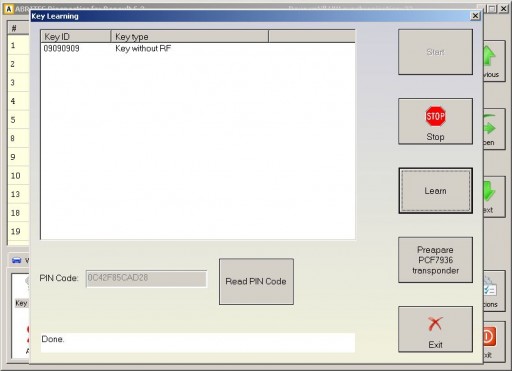Click the PIN Code input field
The width and height of the screenshot is (512, 371).
coord(146,278)
